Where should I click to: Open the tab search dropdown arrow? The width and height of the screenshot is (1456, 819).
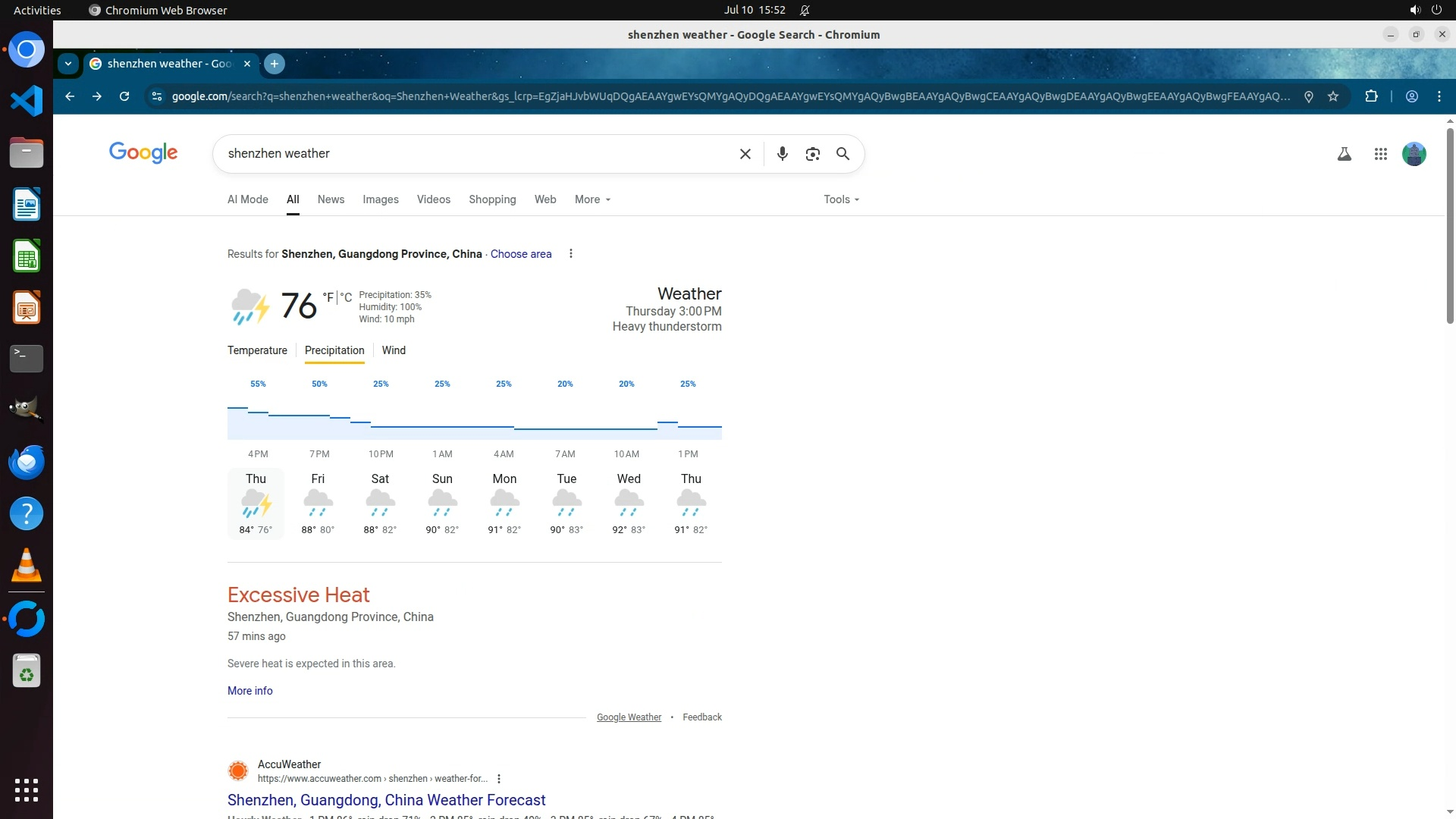point(68,64)
